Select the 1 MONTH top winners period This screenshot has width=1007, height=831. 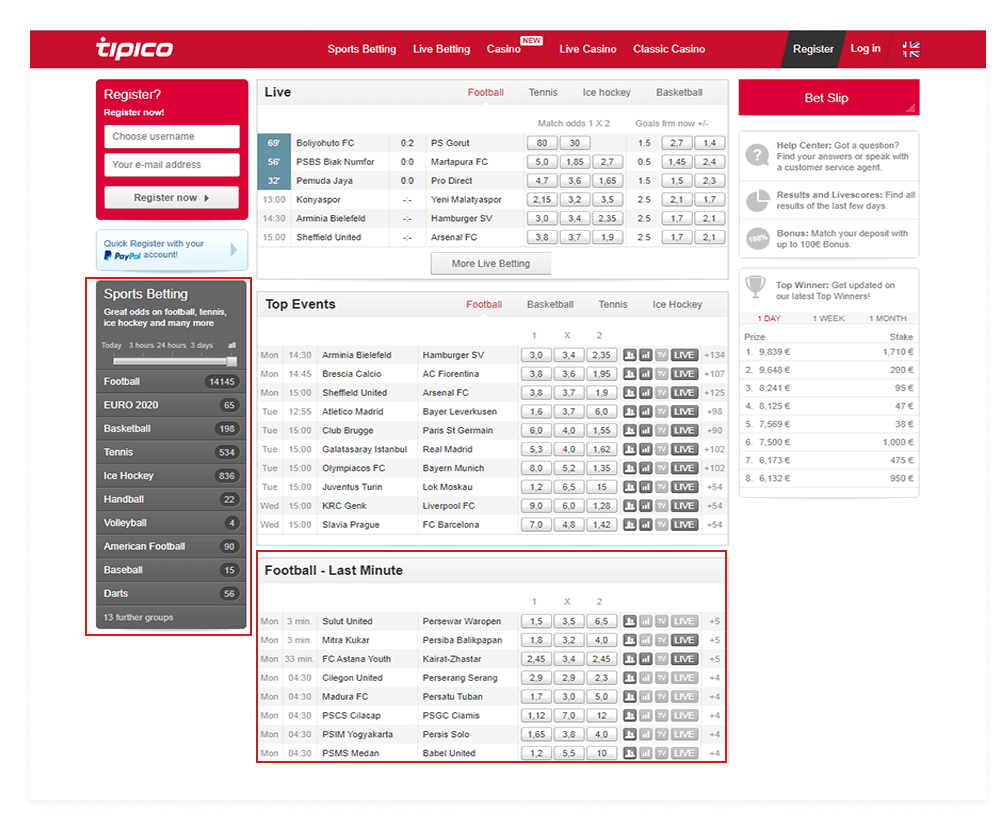coord(888,319)
